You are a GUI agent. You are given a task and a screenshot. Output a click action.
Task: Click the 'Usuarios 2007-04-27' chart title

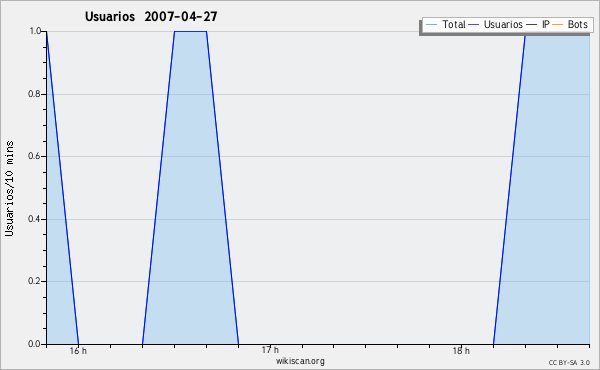click(151, 16)
